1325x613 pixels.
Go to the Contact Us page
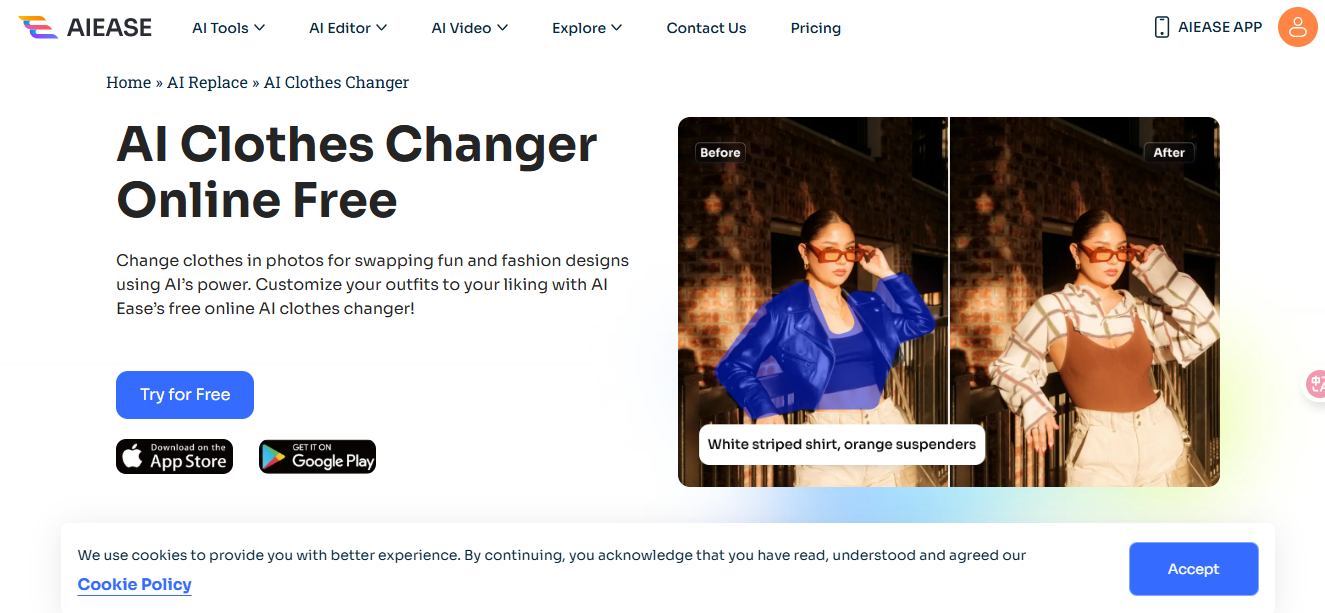(706, 28)
